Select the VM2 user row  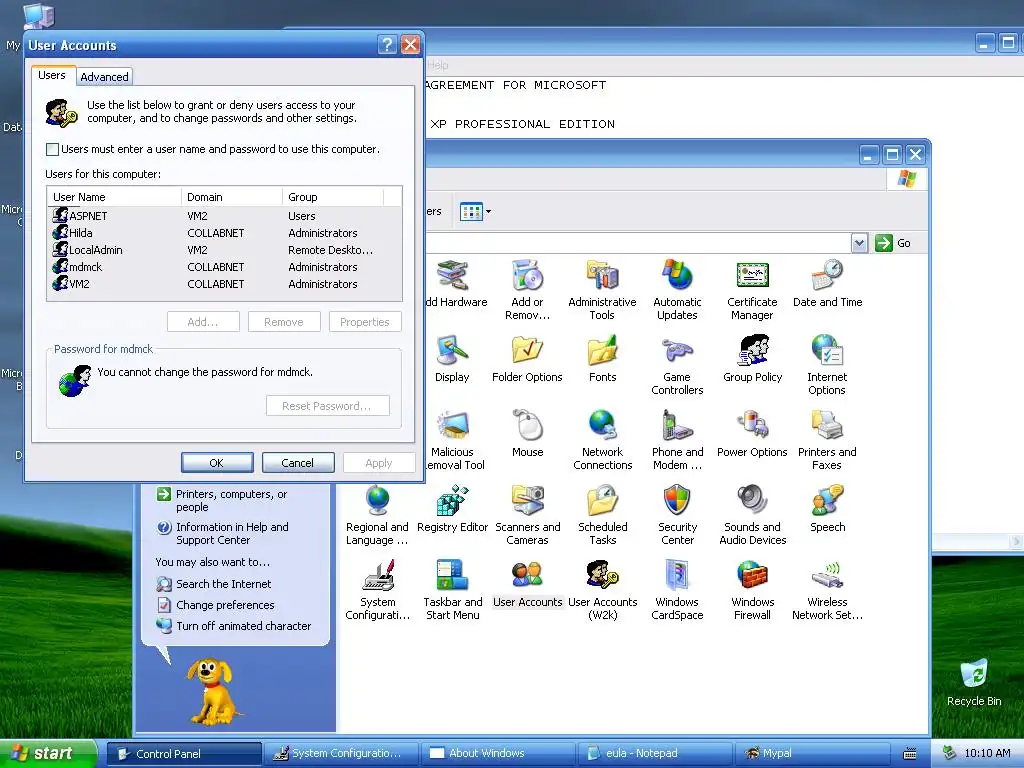pos(224,283)
